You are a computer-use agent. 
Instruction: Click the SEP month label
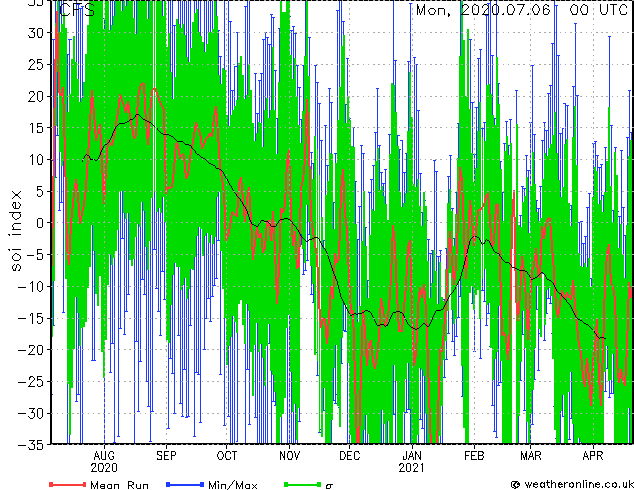click(166, 456)
